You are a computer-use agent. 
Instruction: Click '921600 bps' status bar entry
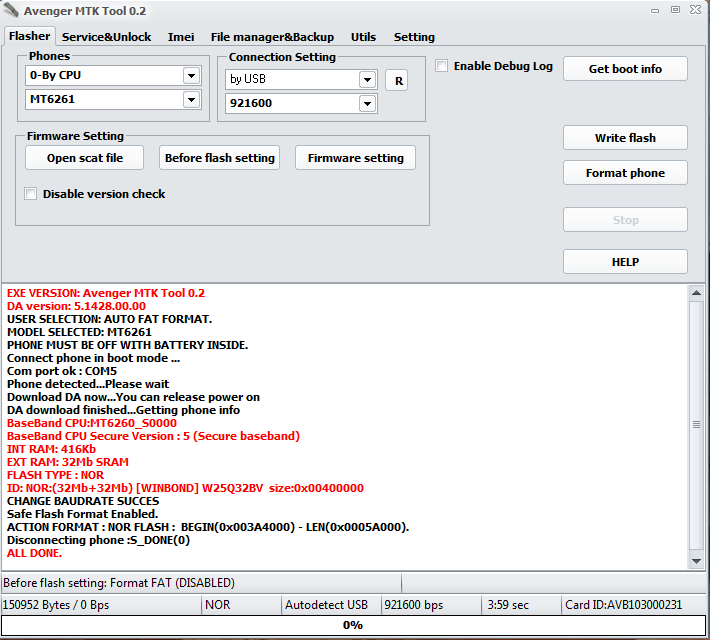click(x=413, y=605)
